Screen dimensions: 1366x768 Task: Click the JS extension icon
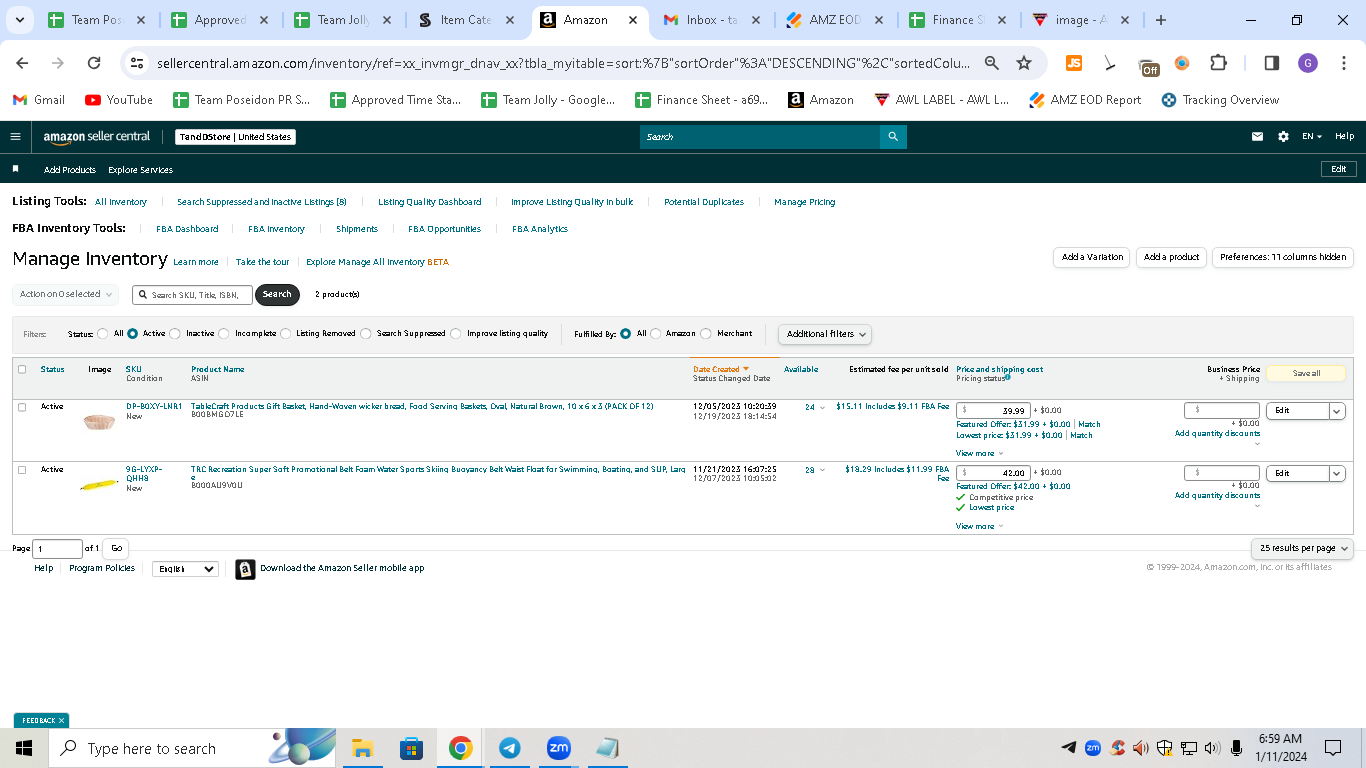point(1074,63)
